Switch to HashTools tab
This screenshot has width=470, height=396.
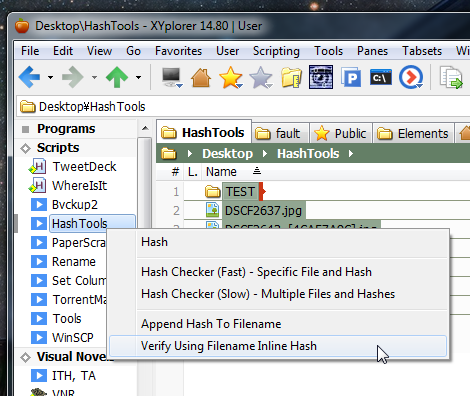(x=204, y=133)
